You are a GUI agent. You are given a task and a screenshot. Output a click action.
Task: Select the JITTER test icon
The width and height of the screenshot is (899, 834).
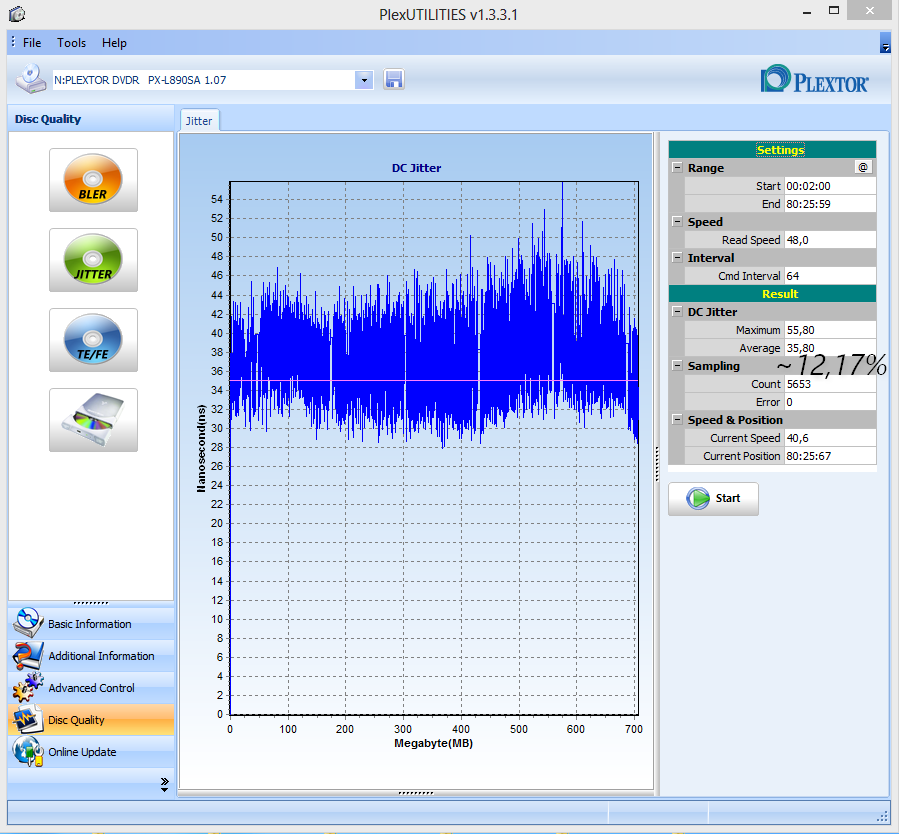(93, 260)
